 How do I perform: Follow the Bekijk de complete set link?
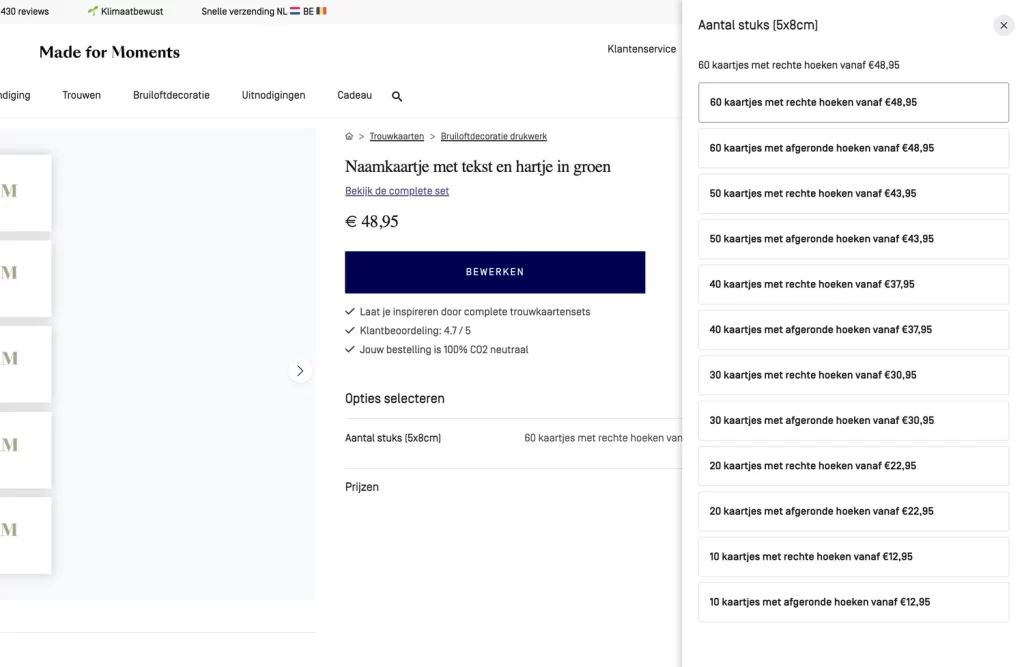[x=397, y=191]
